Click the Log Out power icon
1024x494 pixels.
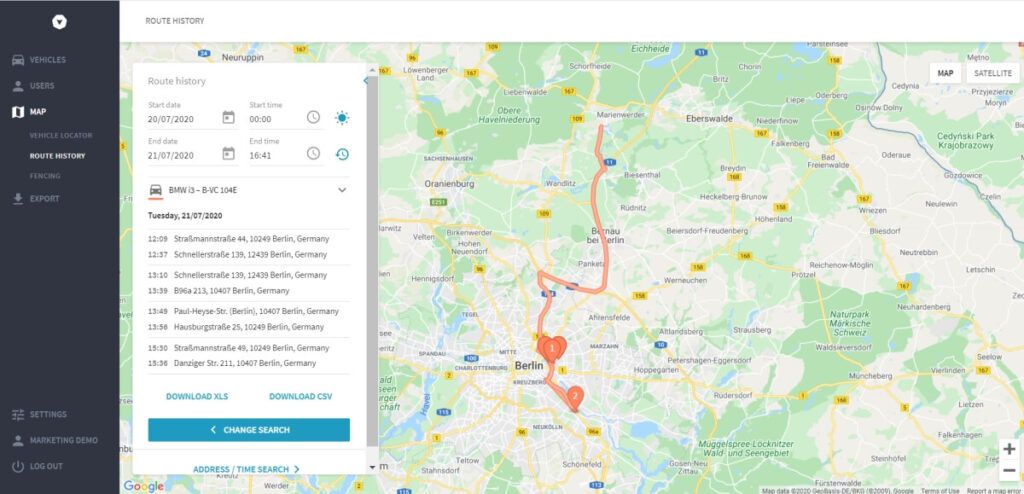(18, 467)
